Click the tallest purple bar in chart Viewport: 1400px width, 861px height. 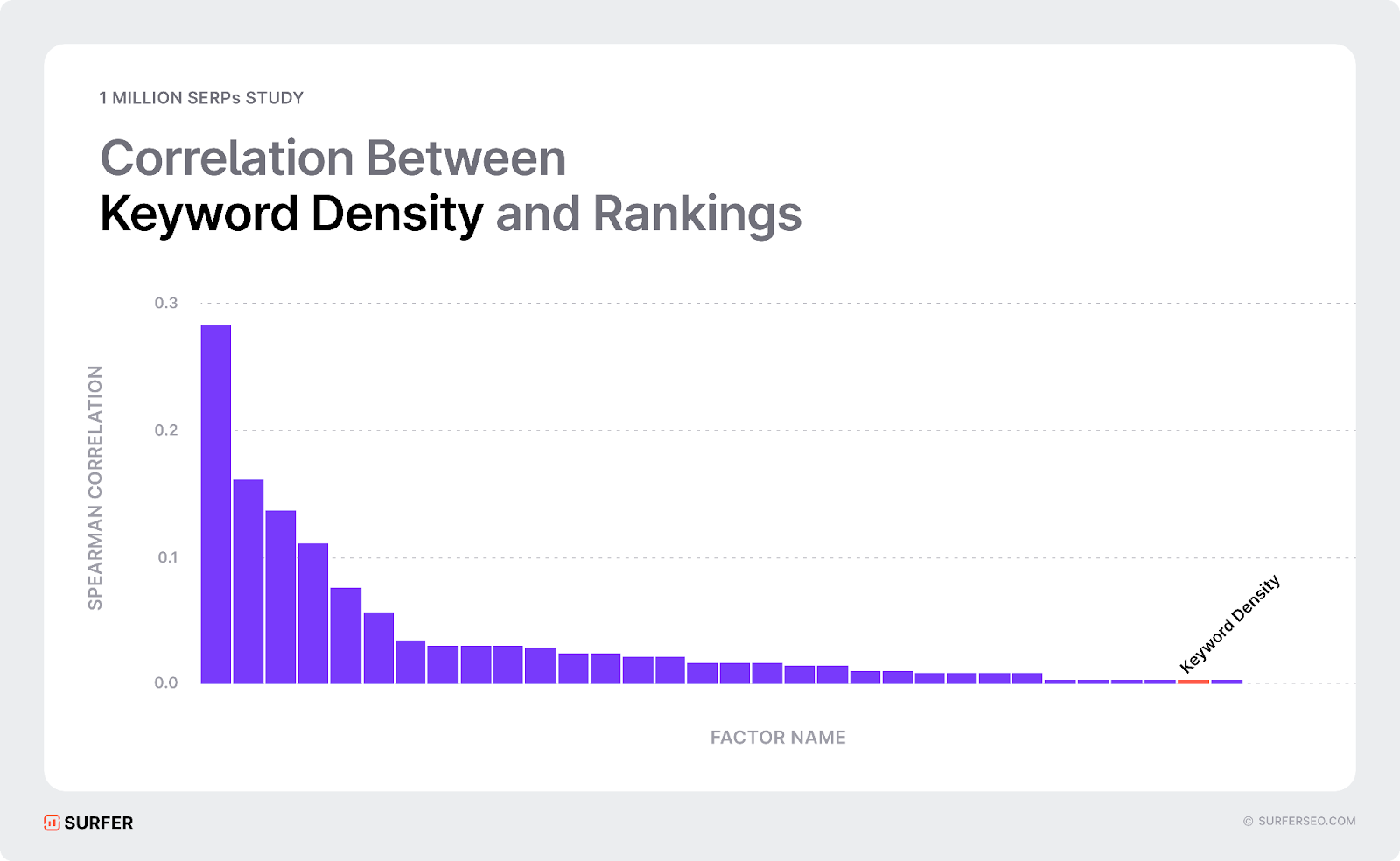pyautogui.click(x=216, y=504)
